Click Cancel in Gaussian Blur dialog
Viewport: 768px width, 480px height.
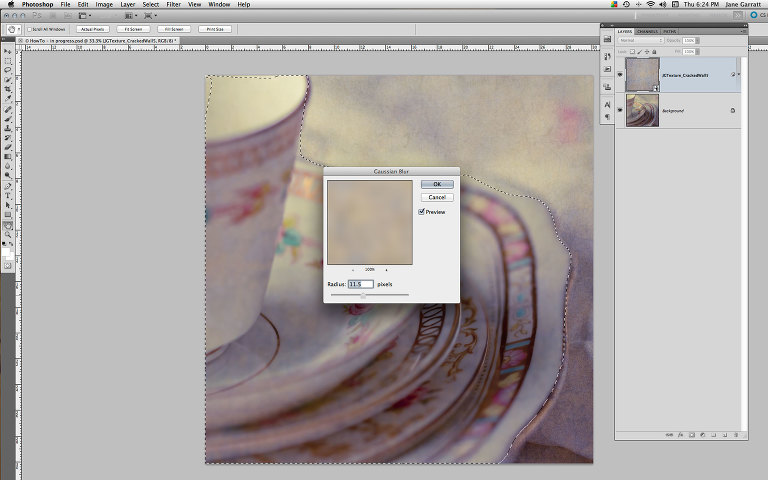tap(437, 197)
